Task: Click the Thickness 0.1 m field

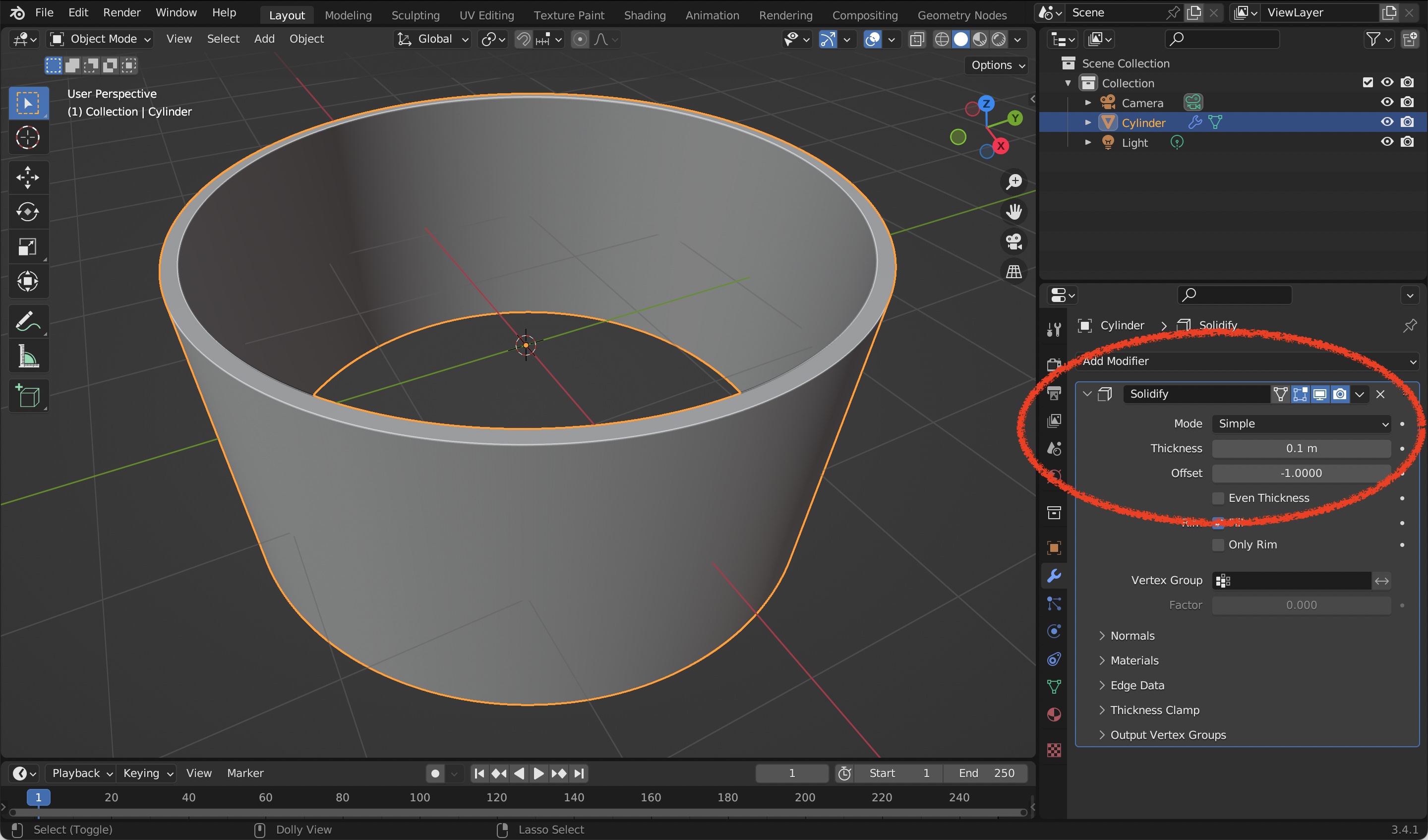Action: click(x=1301, y=448)
